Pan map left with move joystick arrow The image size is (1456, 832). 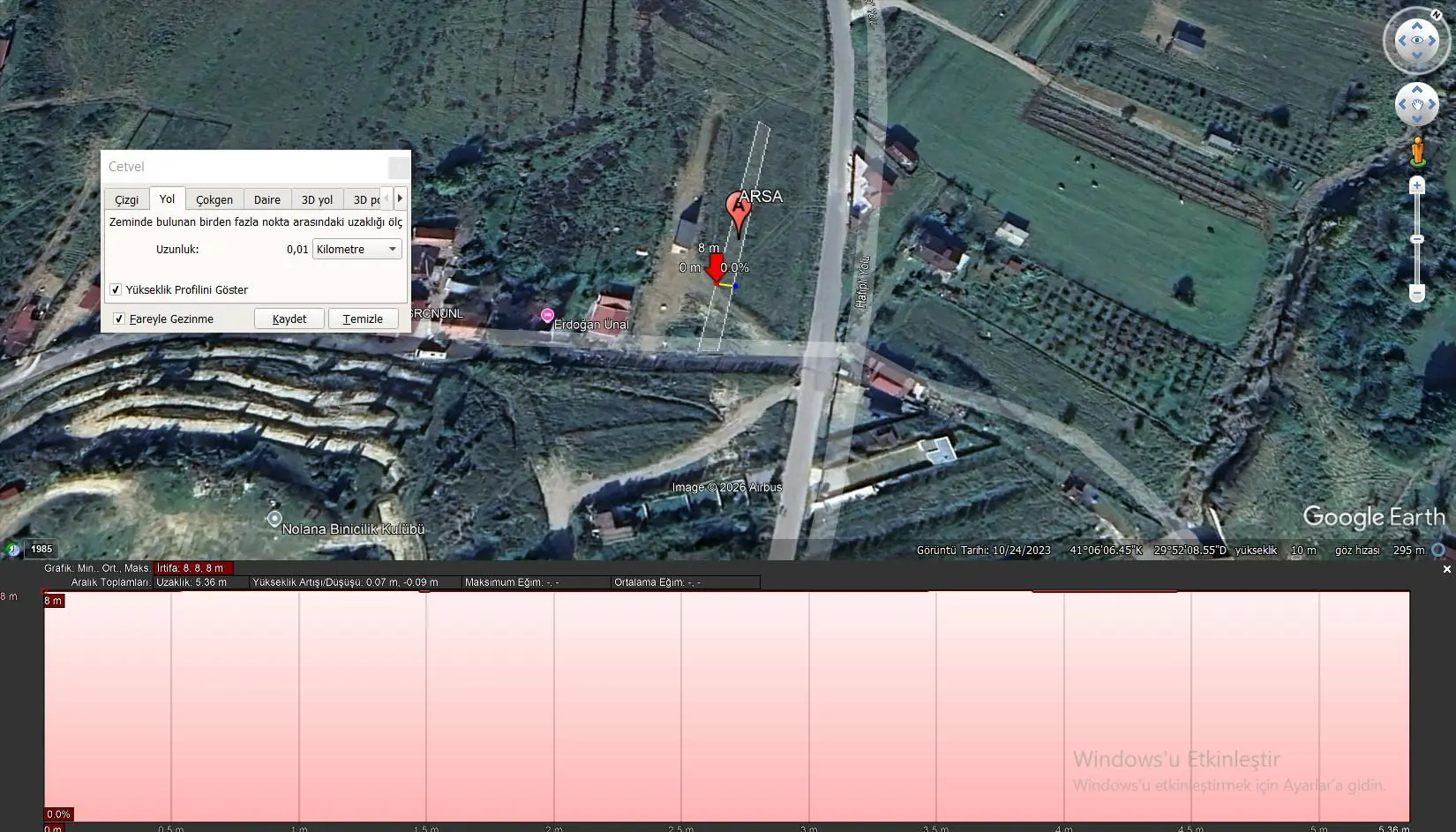[x=1401, y=105]
